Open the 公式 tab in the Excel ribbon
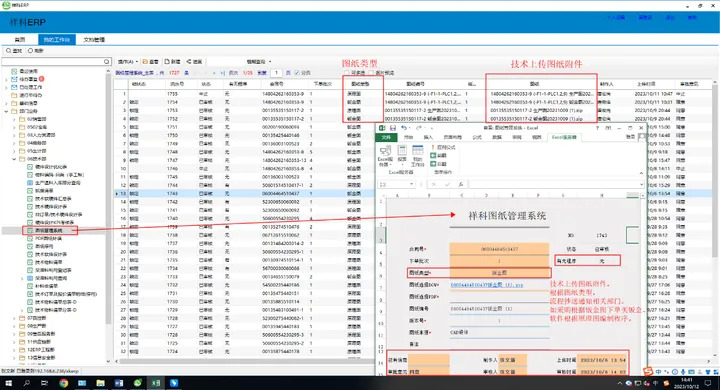720x390 pixels. pyautogui.click(x=477, y=137)
